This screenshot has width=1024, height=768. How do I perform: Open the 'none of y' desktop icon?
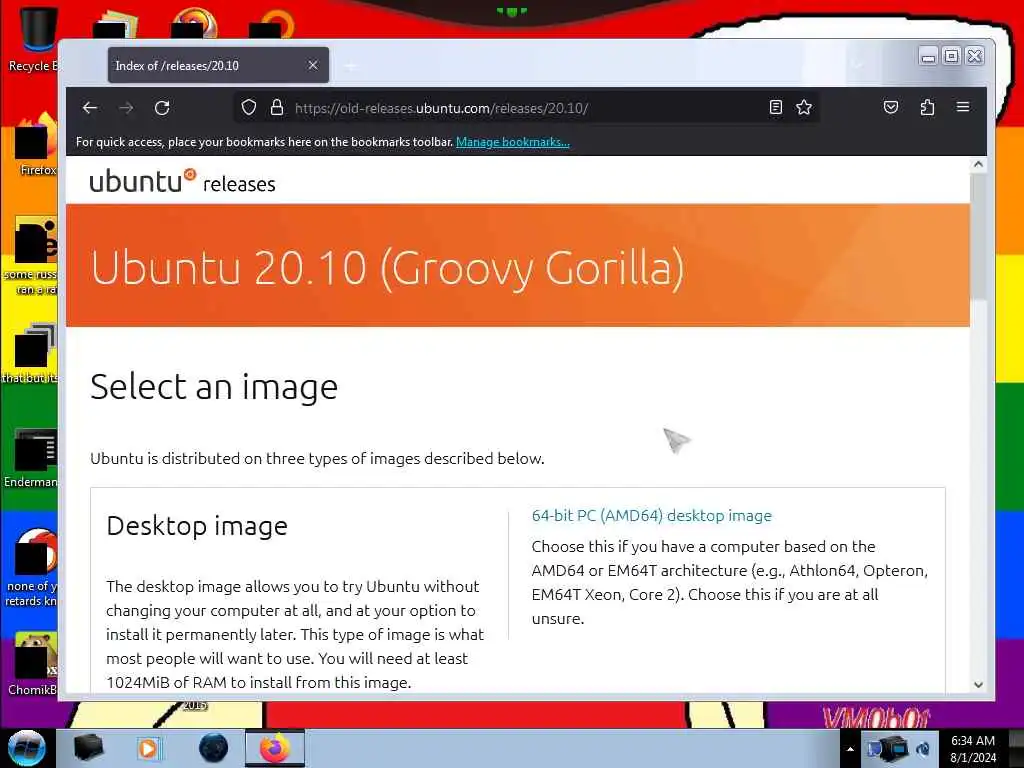[33, 567]
